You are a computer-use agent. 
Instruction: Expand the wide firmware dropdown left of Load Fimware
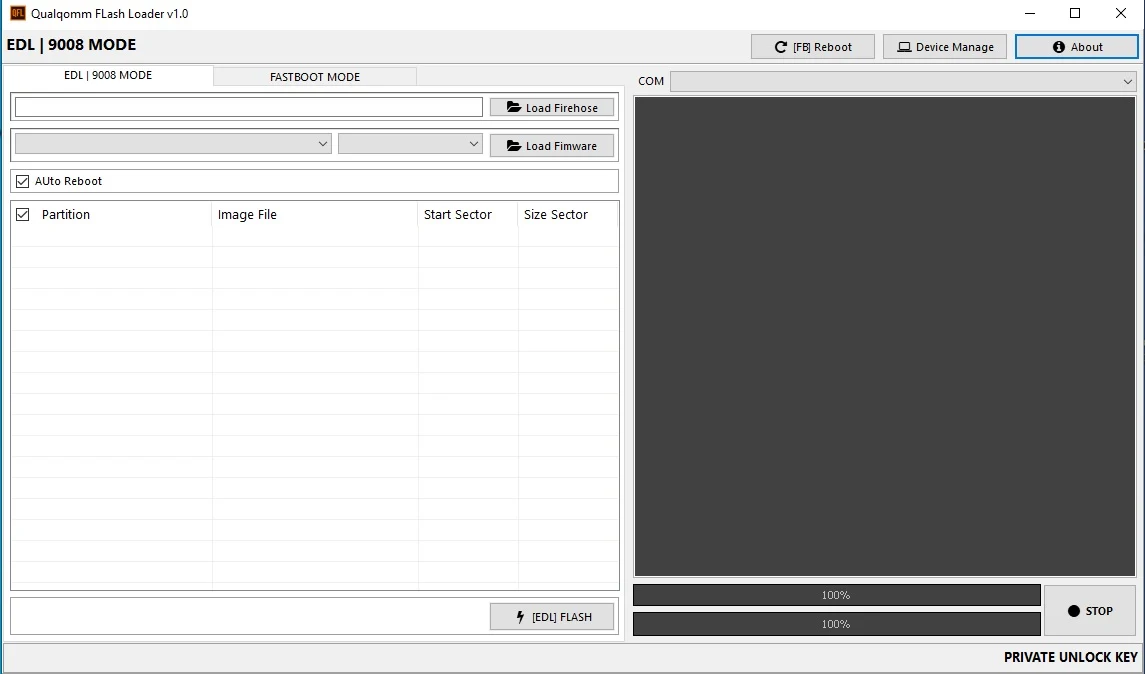(x=173, y=144)
